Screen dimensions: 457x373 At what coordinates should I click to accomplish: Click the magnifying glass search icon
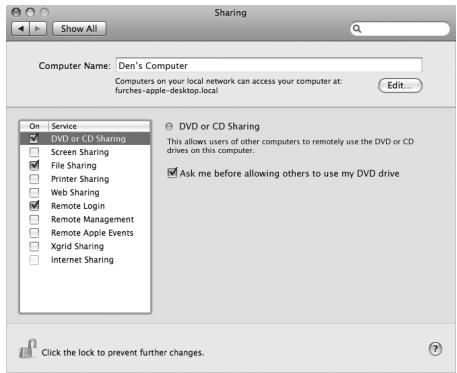tap(357, 29)
